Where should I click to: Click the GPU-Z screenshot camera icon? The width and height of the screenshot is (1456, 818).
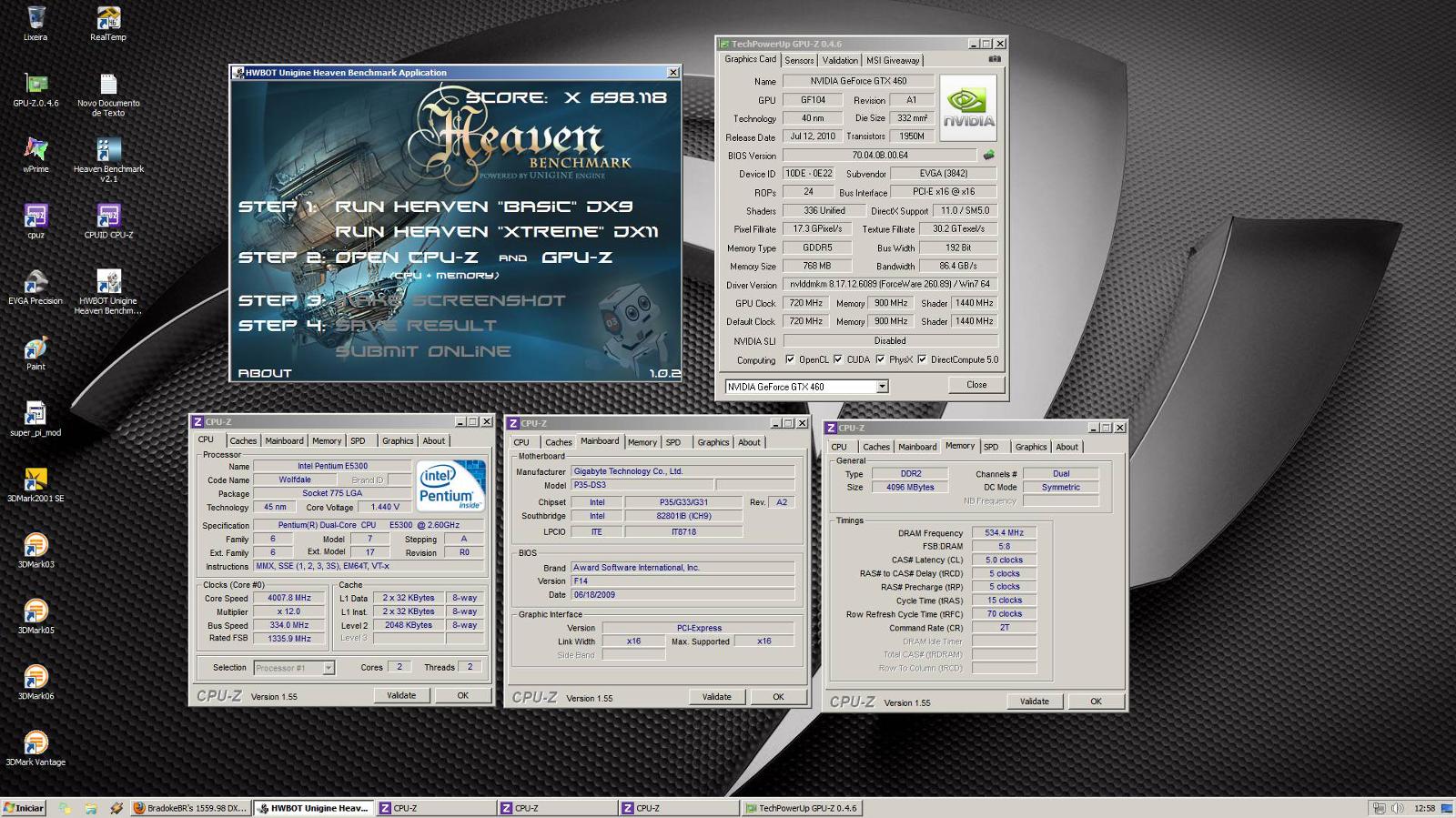[x=995, y=59]
